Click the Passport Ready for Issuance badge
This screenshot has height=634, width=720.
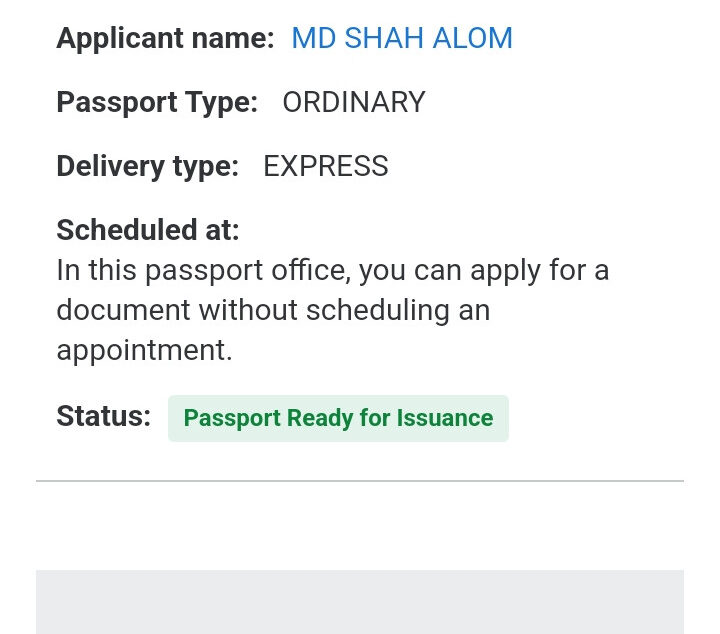[x=338, y=418]
